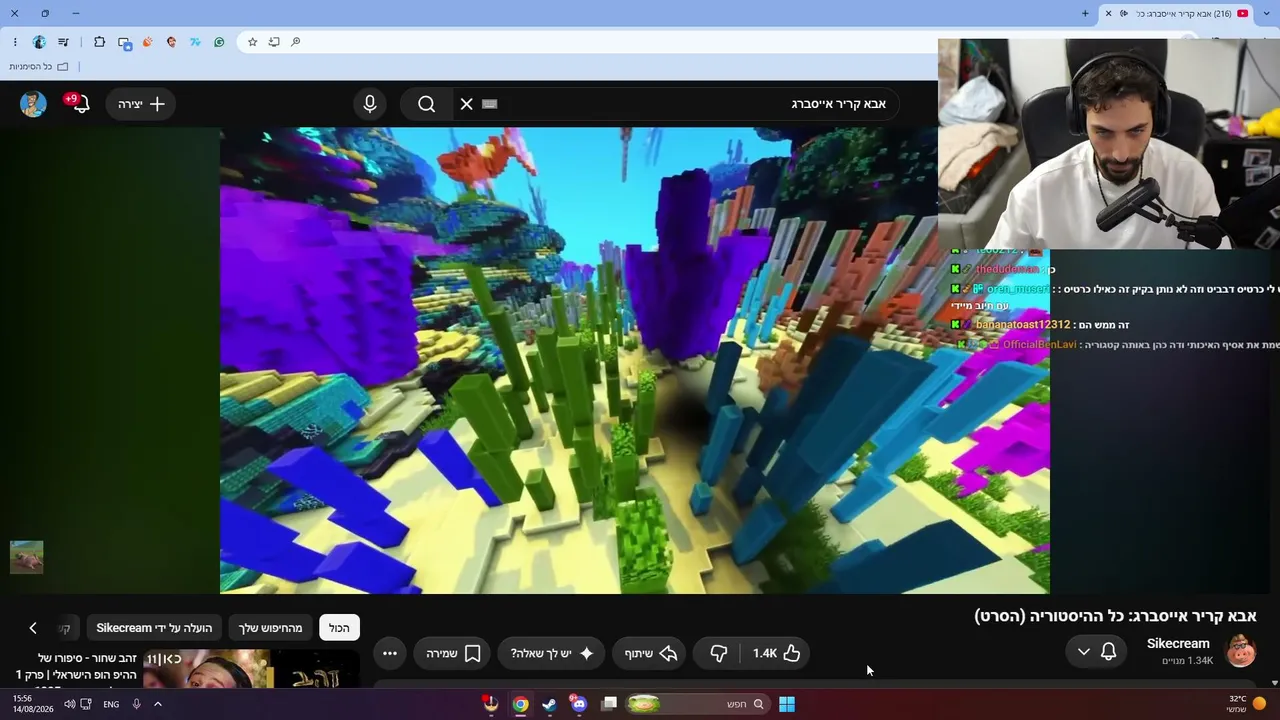Click the taskbar microphone icon

tap(136, 704)
